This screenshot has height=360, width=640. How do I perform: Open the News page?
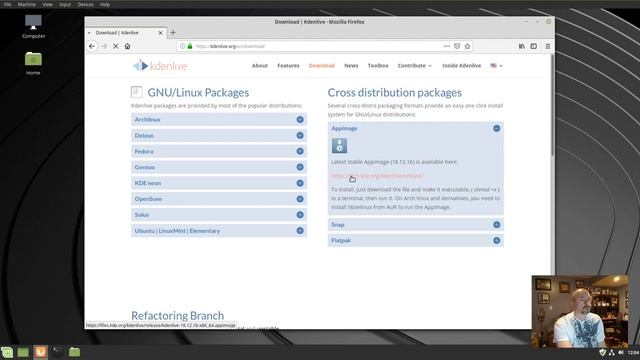(x=351, y=66)
